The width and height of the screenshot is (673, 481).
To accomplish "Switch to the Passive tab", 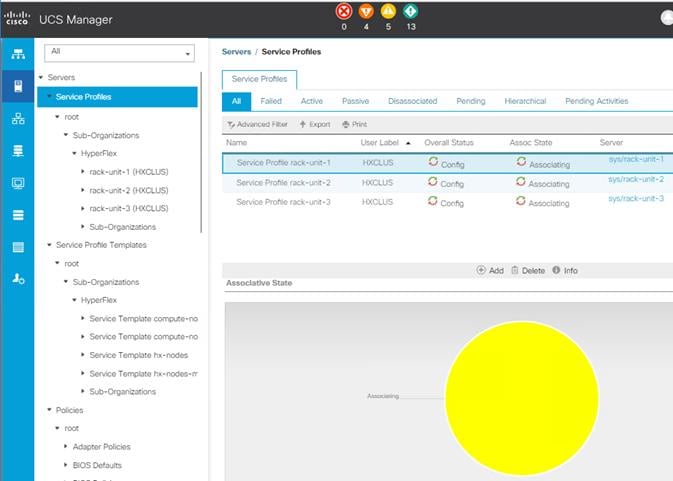I will 355,101.
